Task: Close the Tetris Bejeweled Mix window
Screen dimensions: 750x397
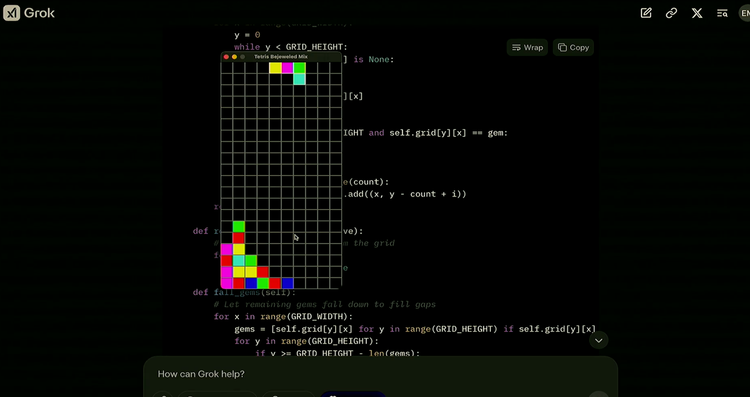Action: [226, 57]
